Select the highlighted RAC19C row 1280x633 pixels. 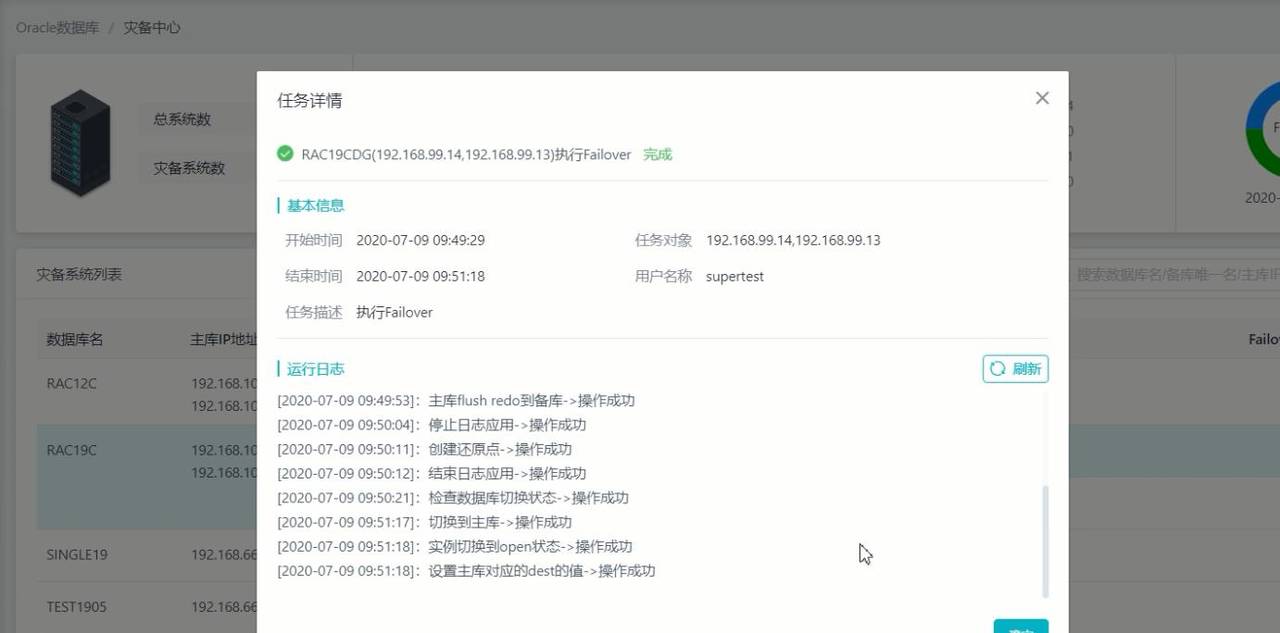(71, 450)
